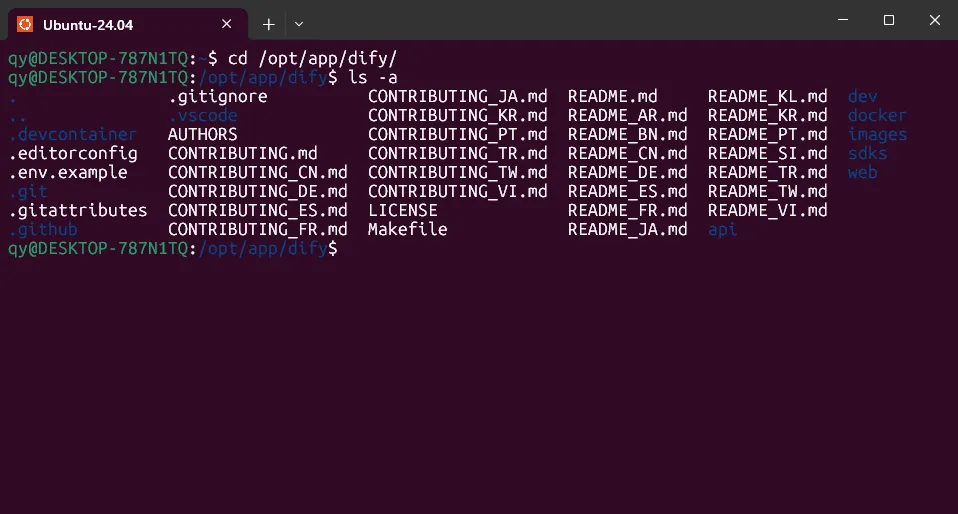The image size is (958, 514).
Task: Click the LICENSE file name
Action: (402, 211)
